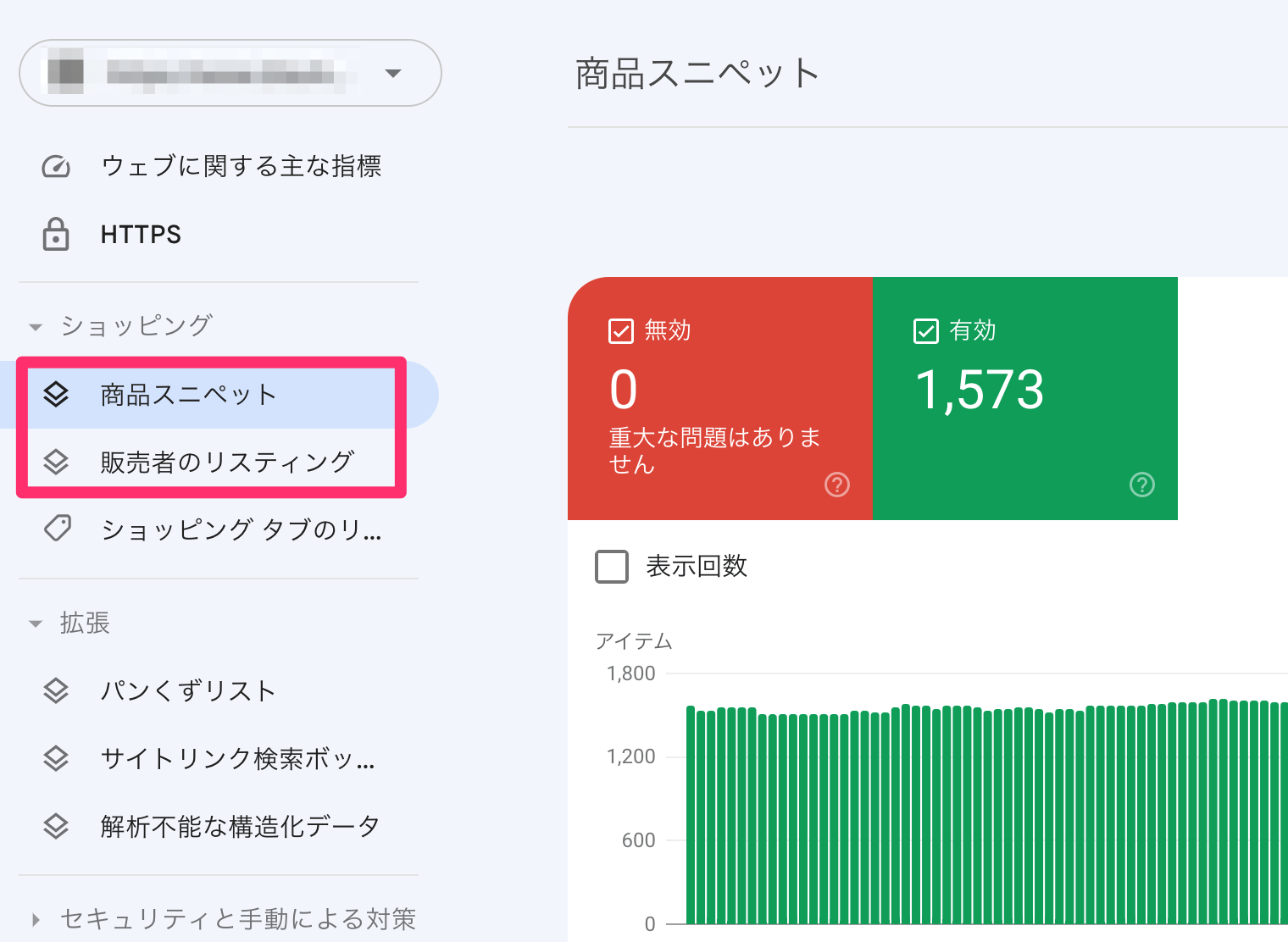Click the Core Web Vitals speedometer icon
This screenshot has width=1288, height=942.
56,166
